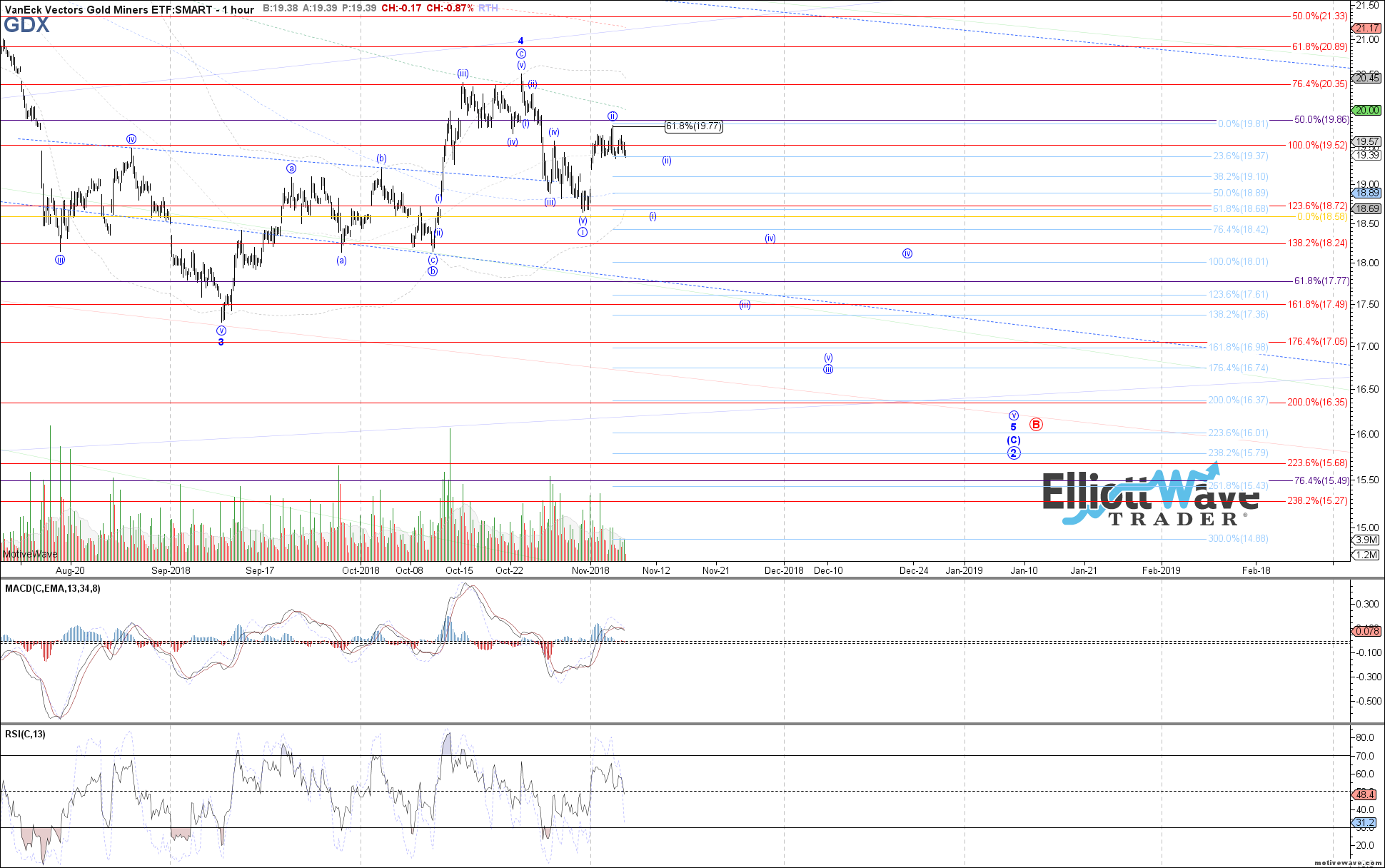Click the red 21.17 price tag
Viewport: 1385px width, 868px height.
pos(1367,29)
